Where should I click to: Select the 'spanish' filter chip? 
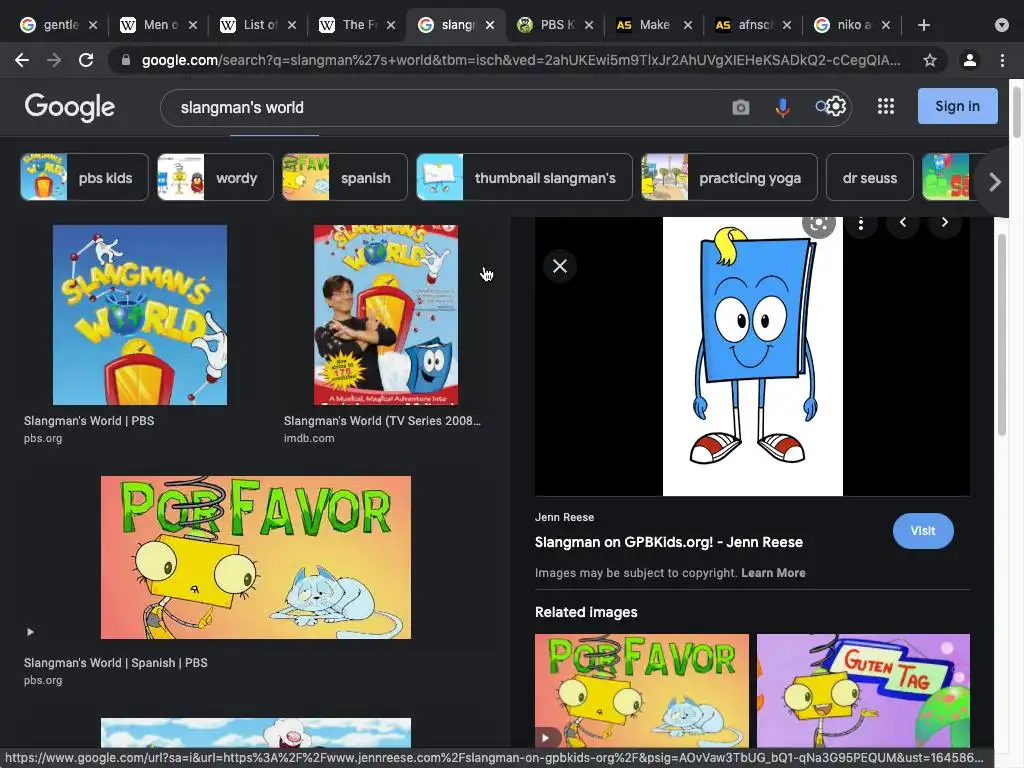pos(344,178)
